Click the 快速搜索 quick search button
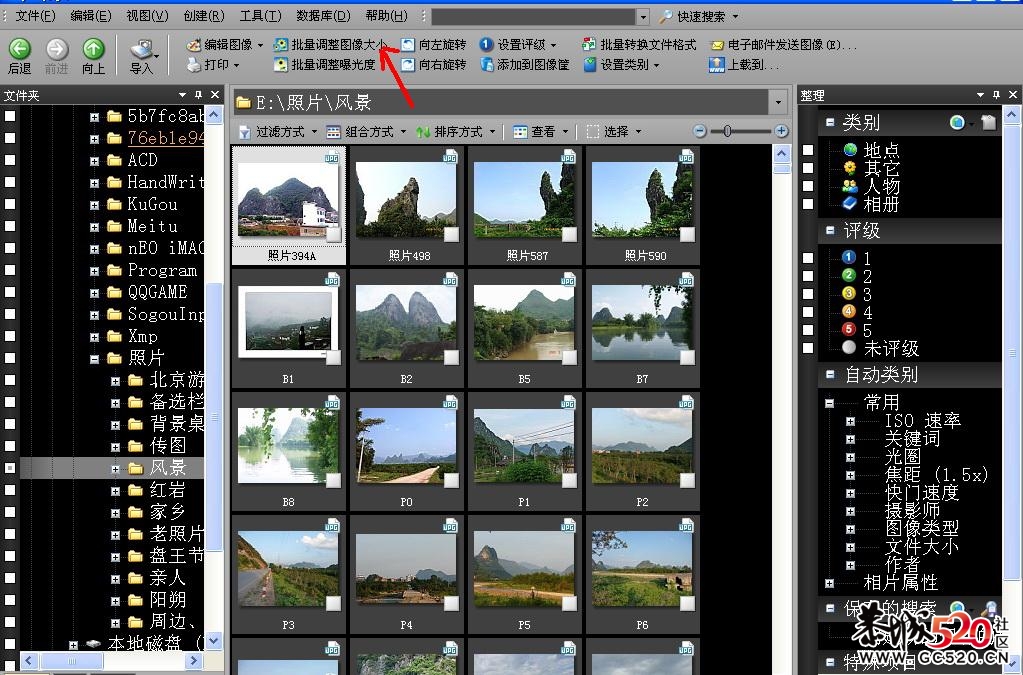The width and height of the screenshot is (1023, 675). (700, 16)
